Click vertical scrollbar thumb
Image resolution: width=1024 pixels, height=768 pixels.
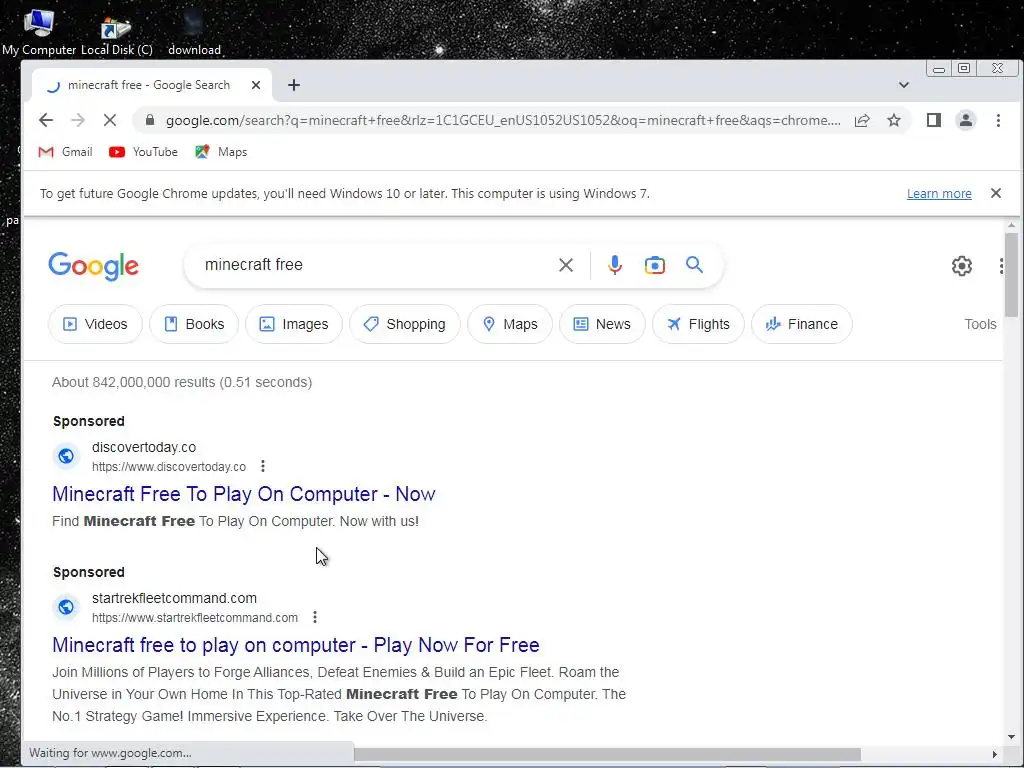tap(1012, 274)
